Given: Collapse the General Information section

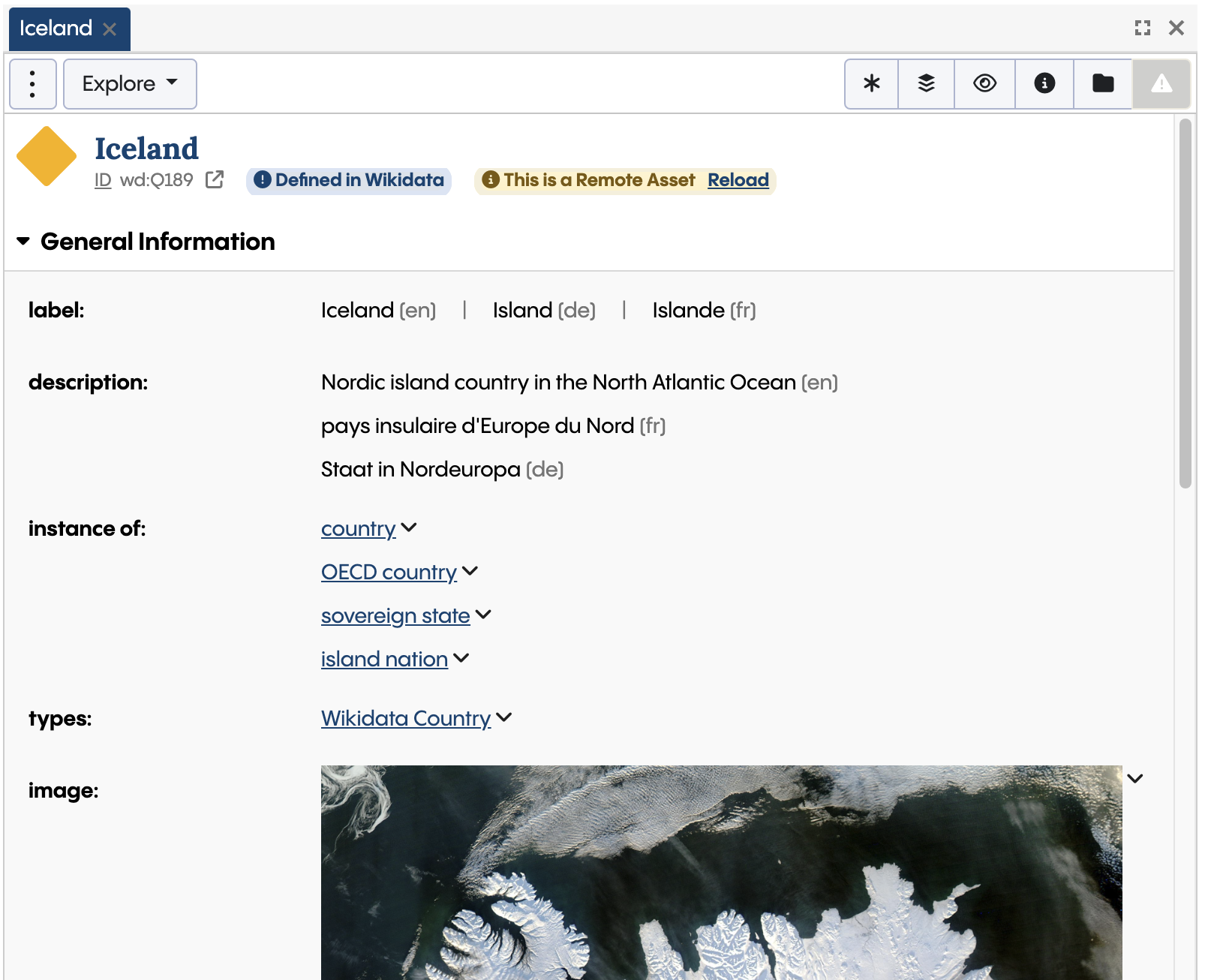Looking at the screenshot, I should (23, 241).
